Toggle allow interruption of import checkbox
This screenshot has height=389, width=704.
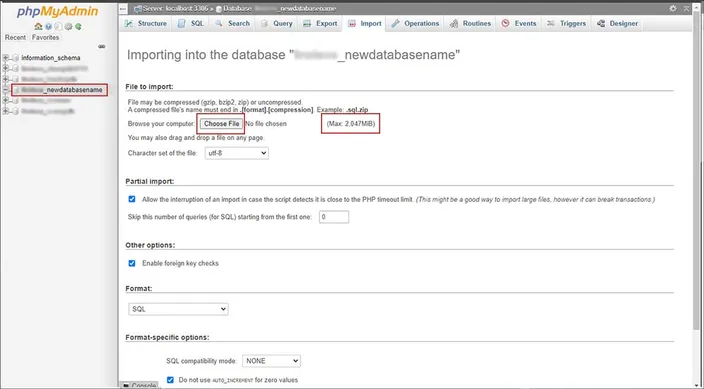[x=132, y=199]
